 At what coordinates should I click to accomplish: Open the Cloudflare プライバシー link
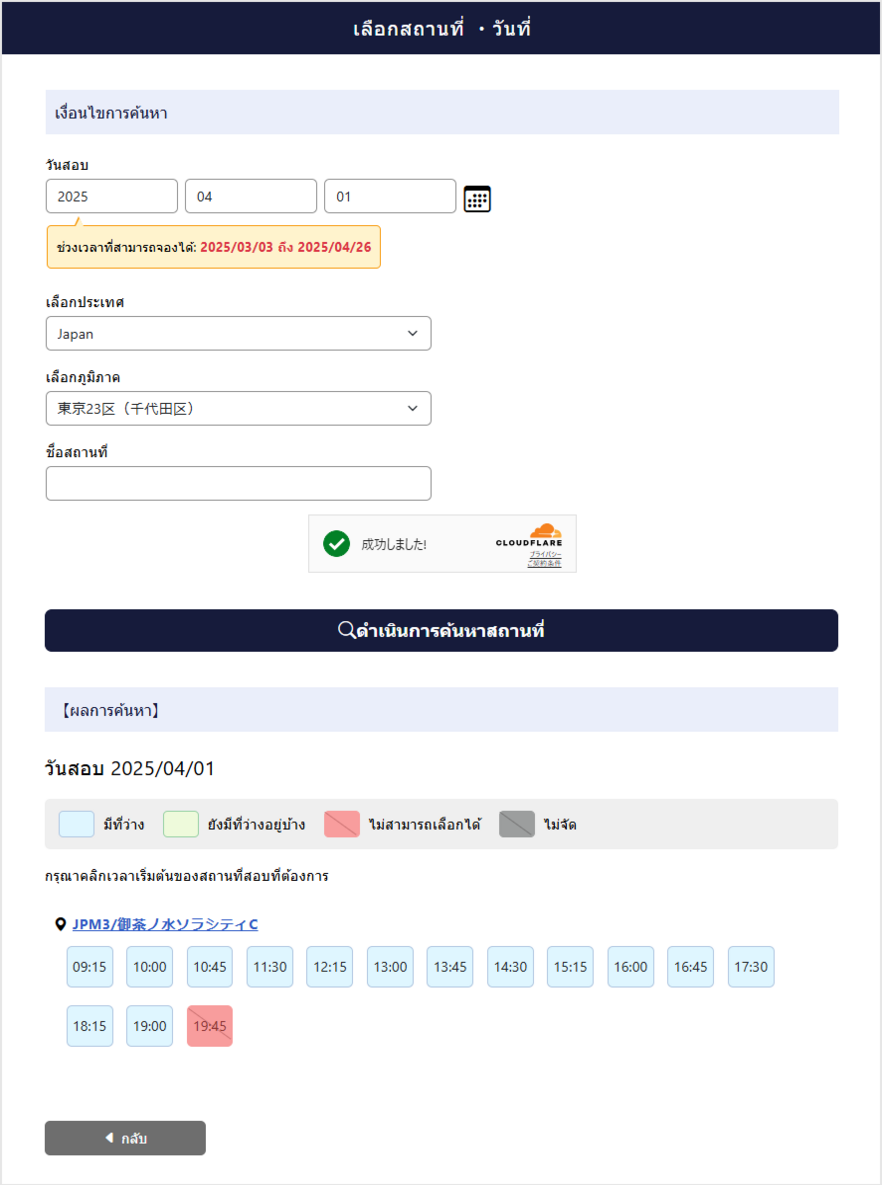(x=545, y=555)
